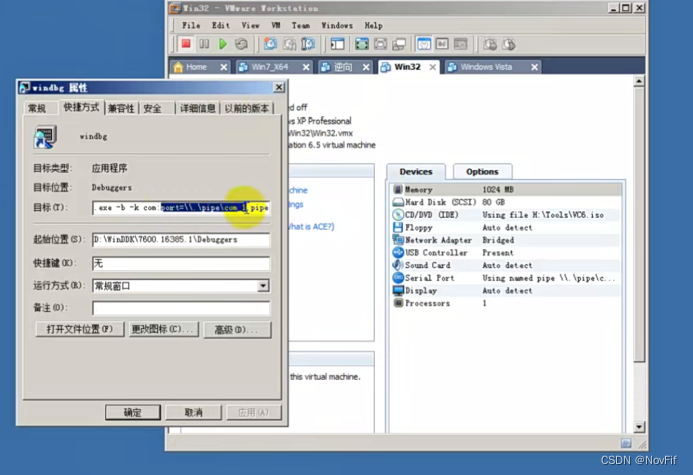Select the Hard Disk (SCSI) device
The width and height of the screenshot is (693, 475).
point(506,202)
